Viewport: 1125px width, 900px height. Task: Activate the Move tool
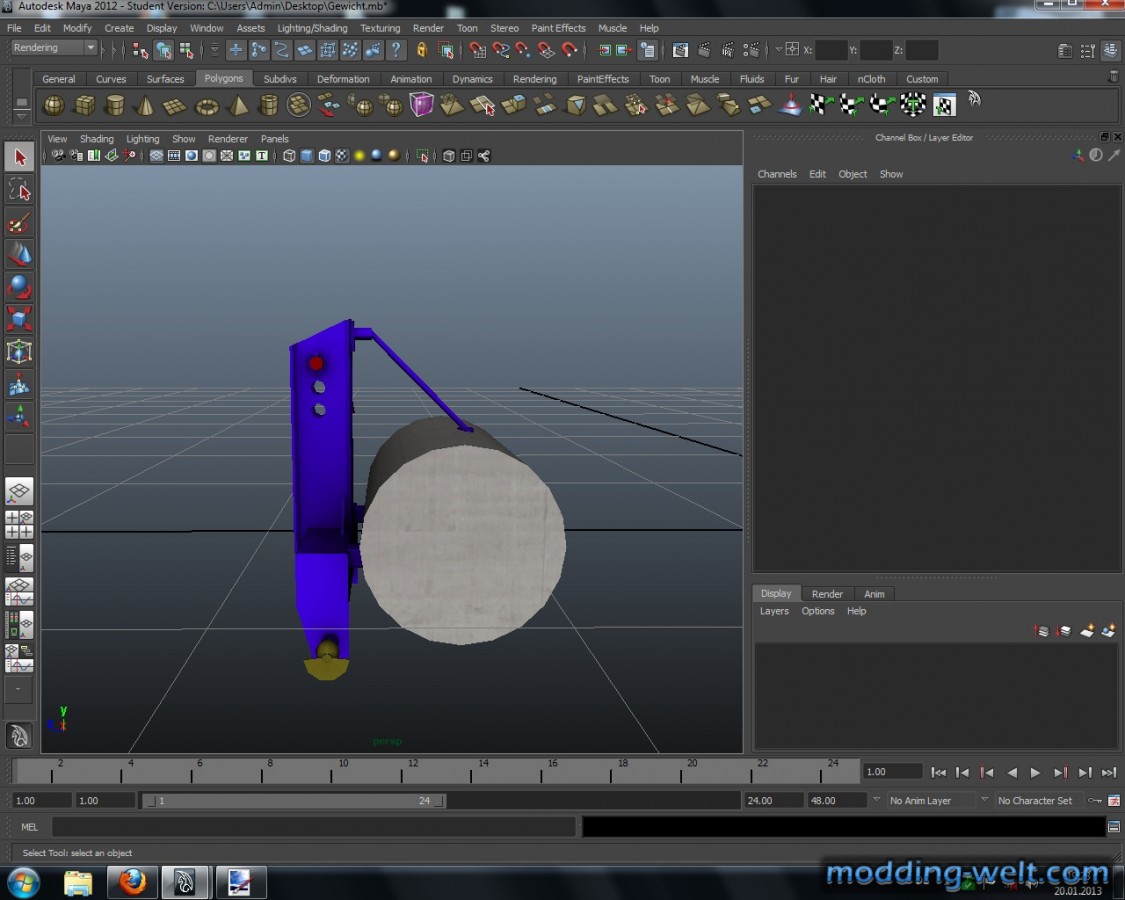(x=19, y=255)
